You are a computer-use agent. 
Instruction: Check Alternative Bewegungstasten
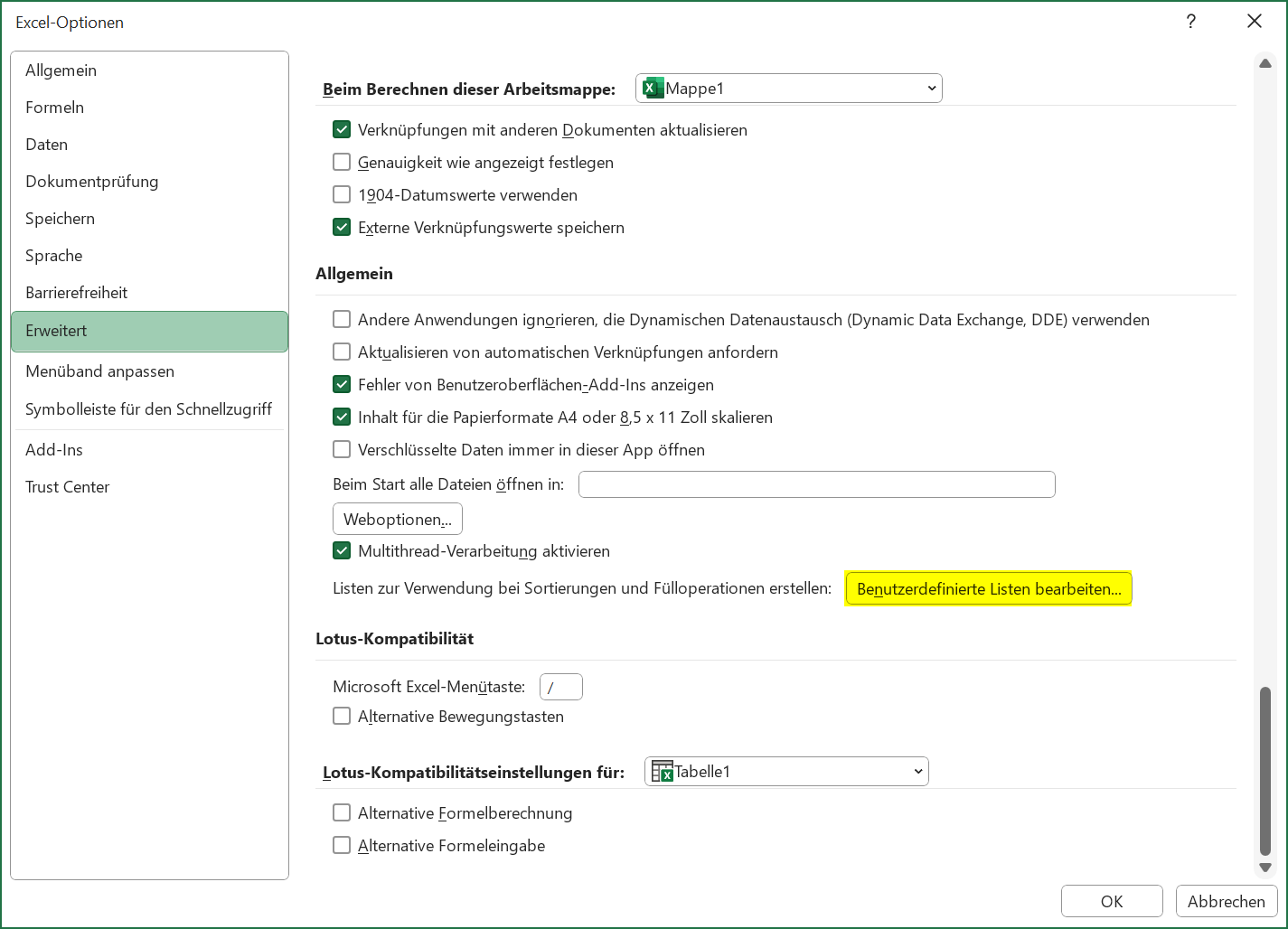[342, 716]
